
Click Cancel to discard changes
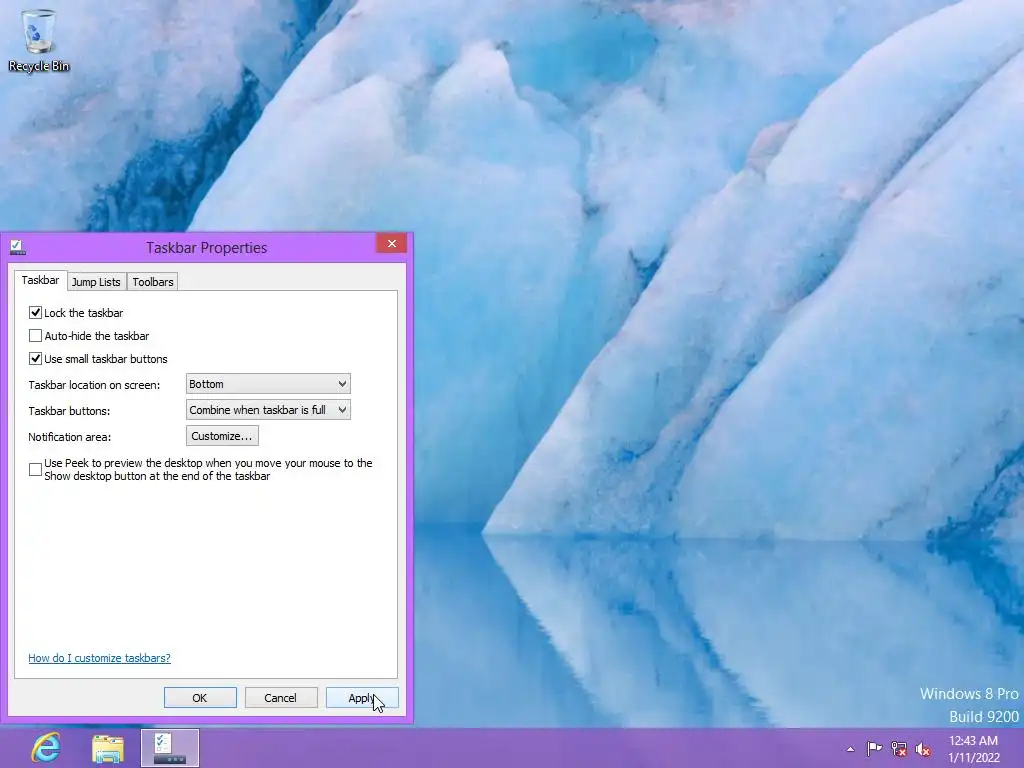[281, 698]
